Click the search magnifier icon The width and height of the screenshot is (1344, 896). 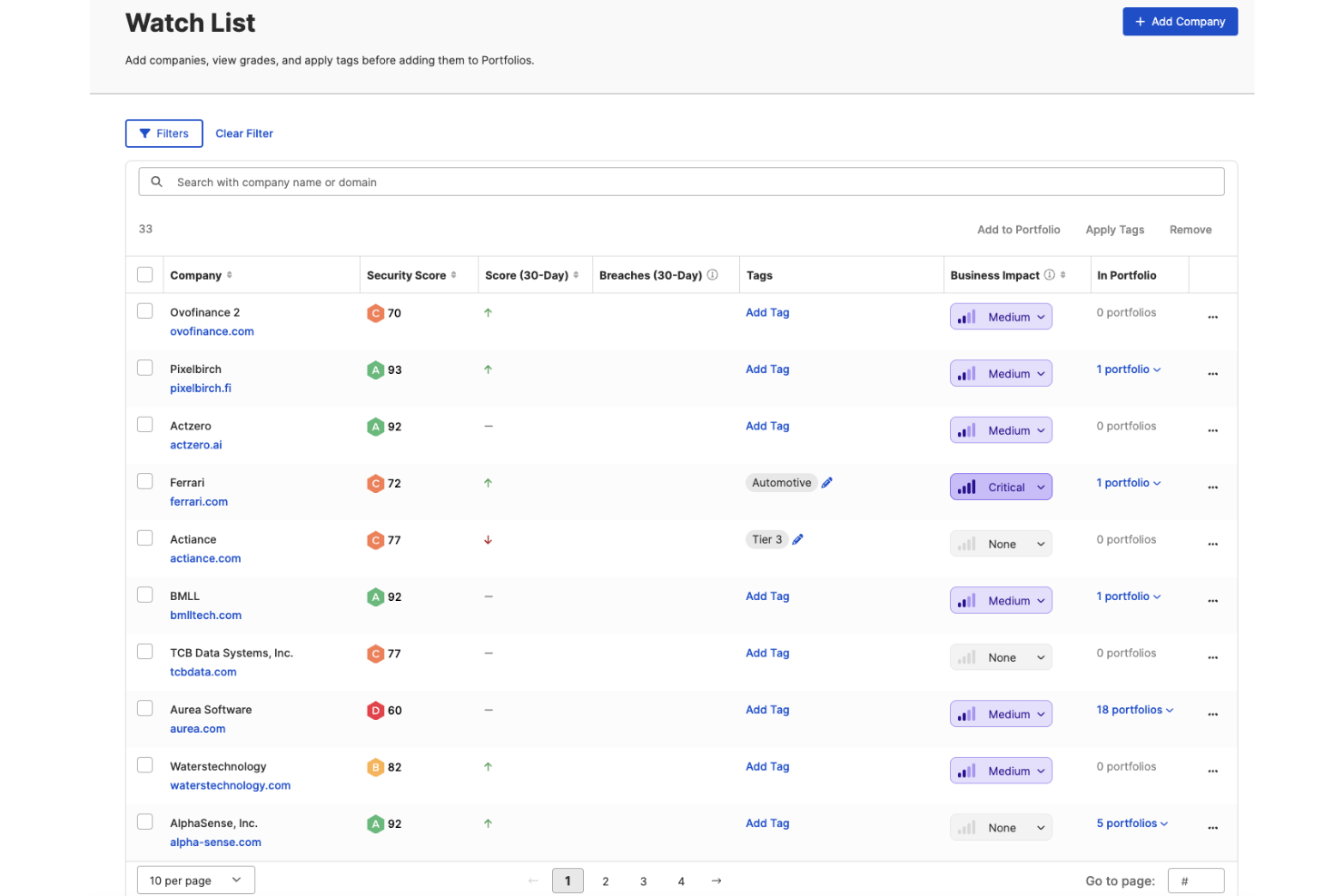pyautogui.click(x=156, y=182)
